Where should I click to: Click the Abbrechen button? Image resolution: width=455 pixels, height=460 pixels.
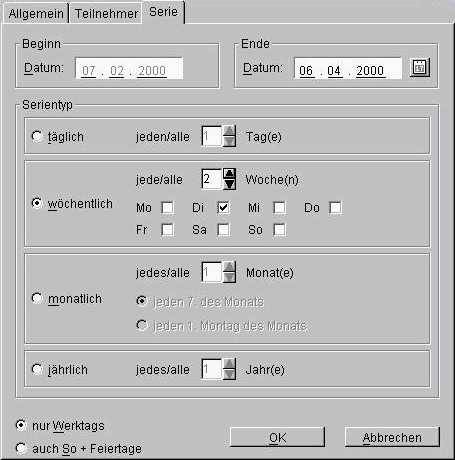click(x=392, y=437)
